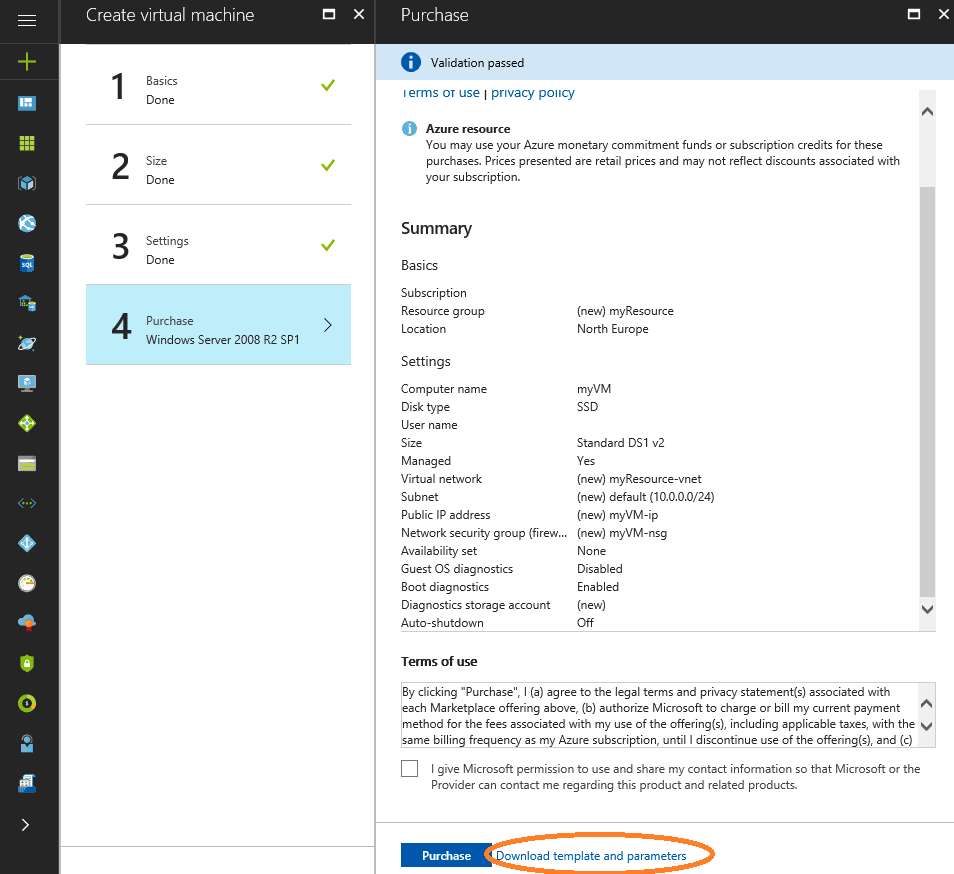Click the '(new) myResource' resource group value
The image size is (954, 874).
coord(625,311)
